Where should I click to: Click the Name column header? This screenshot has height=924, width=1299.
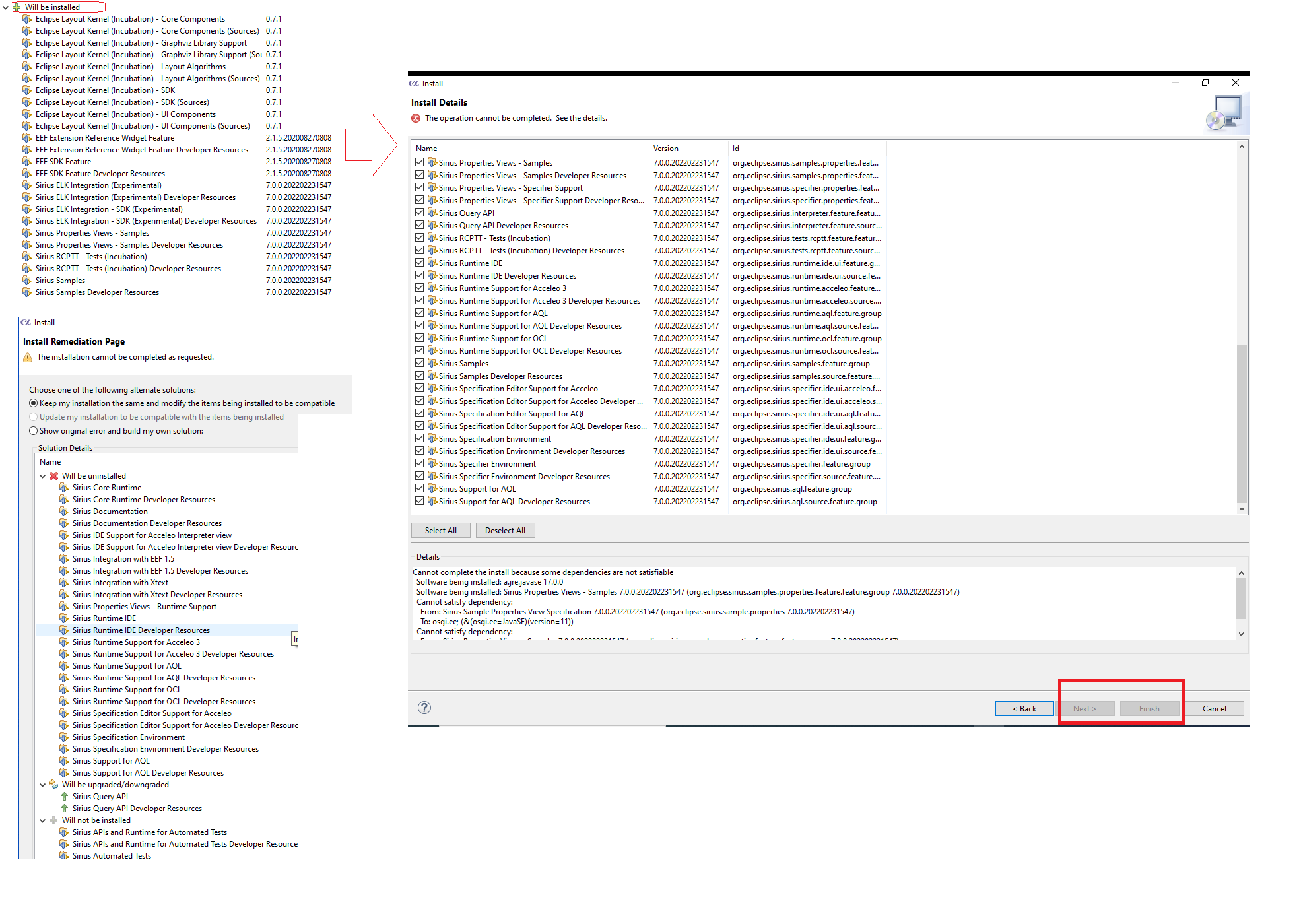[x=529, y=148]
